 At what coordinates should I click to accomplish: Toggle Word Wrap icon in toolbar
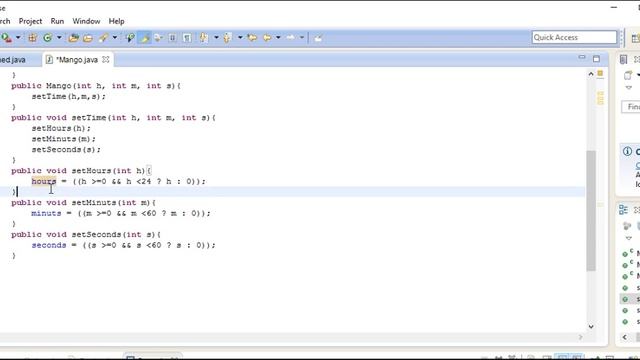158,38
